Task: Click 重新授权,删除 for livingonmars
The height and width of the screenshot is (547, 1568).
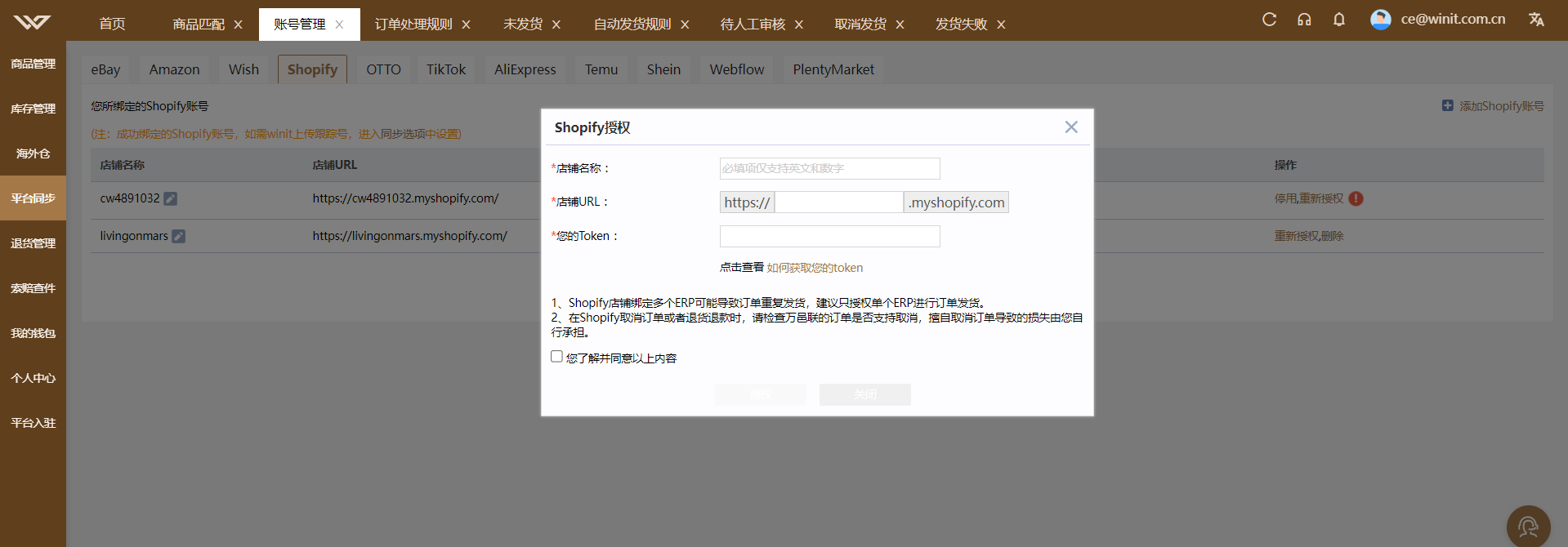Action: 1308,236
